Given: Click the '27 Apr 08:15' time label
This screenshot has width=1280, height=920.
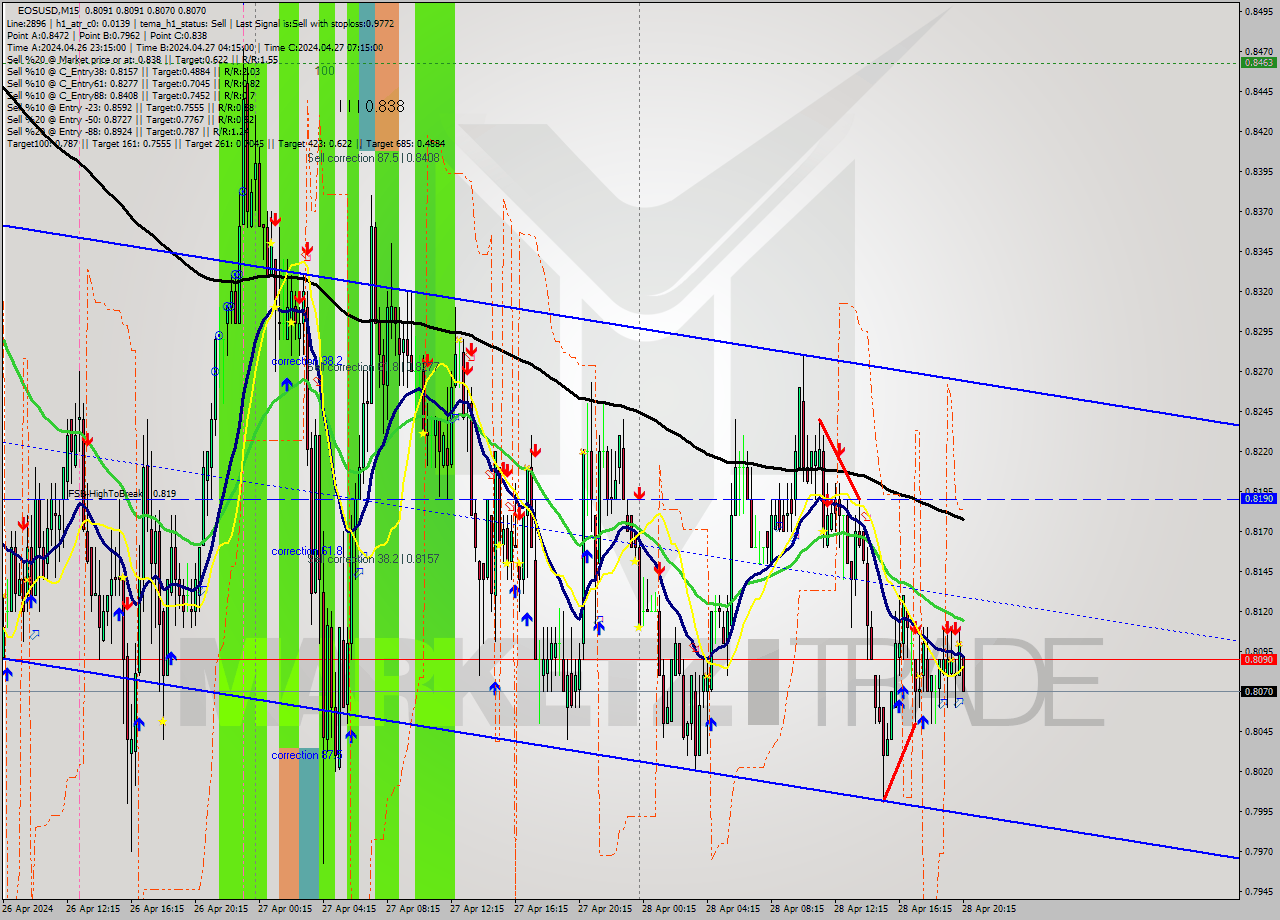Looking at the screenshot, I should tap(413, 909).
